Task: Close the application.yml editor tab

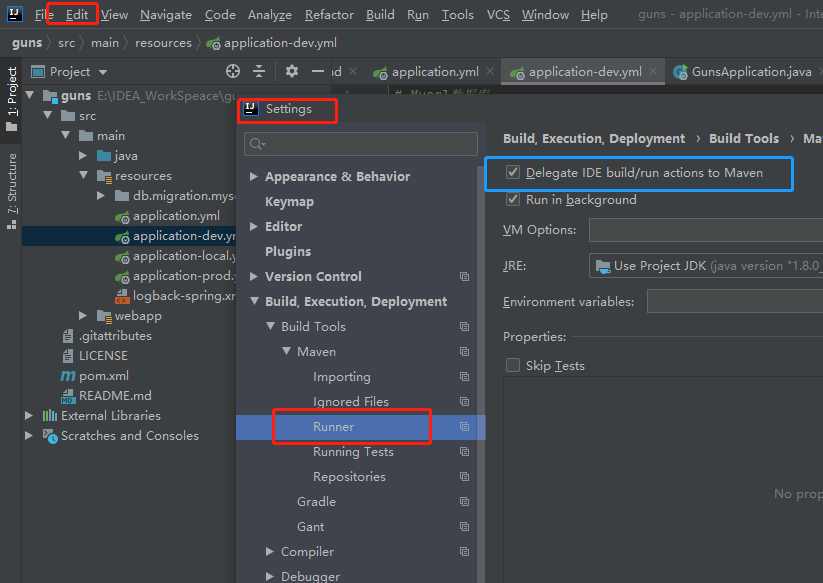Action: tap(490, 71)
